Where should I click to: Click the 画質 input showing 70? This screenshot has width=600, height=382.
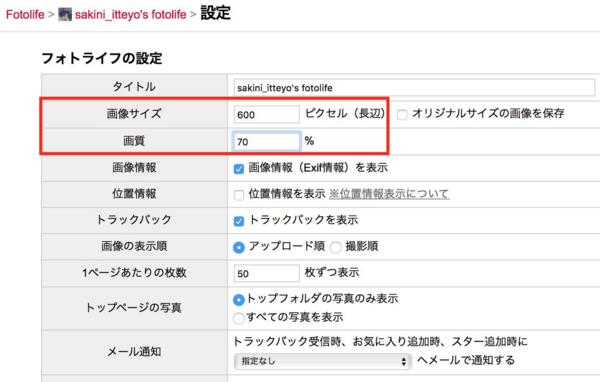[x=266, y=142]
